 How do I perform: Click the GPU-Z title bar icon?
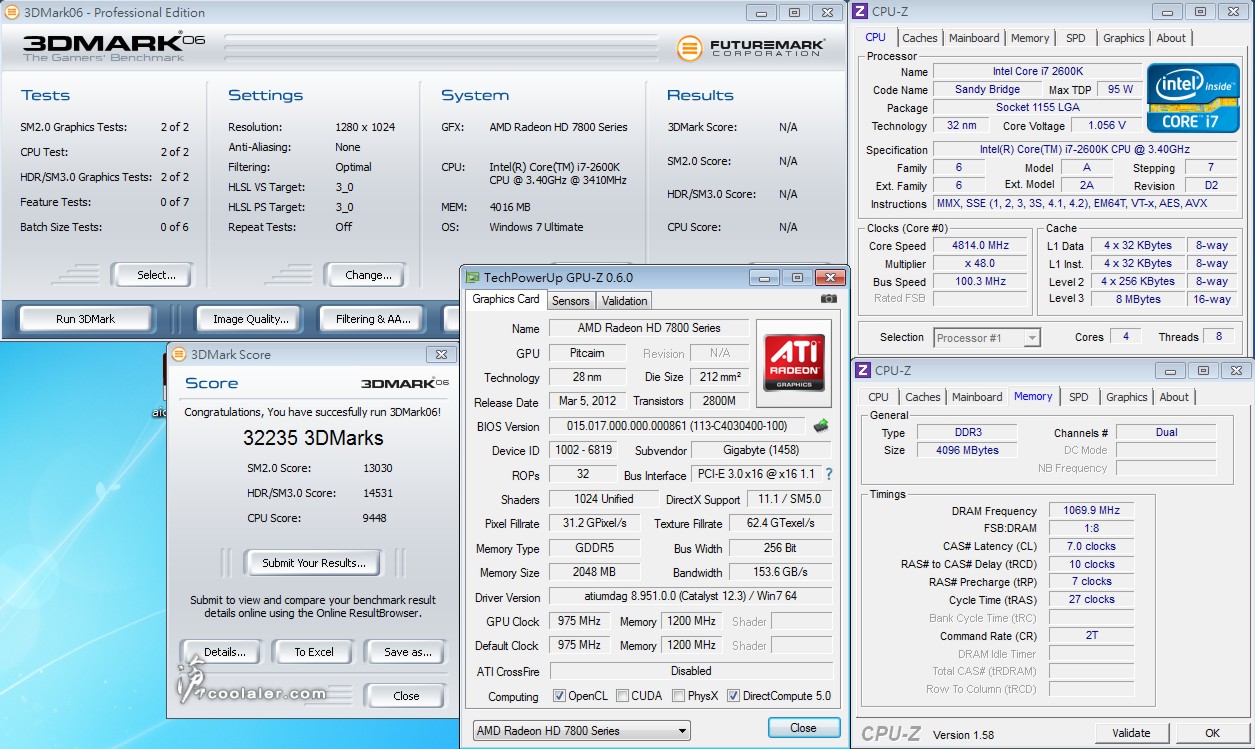473,277
